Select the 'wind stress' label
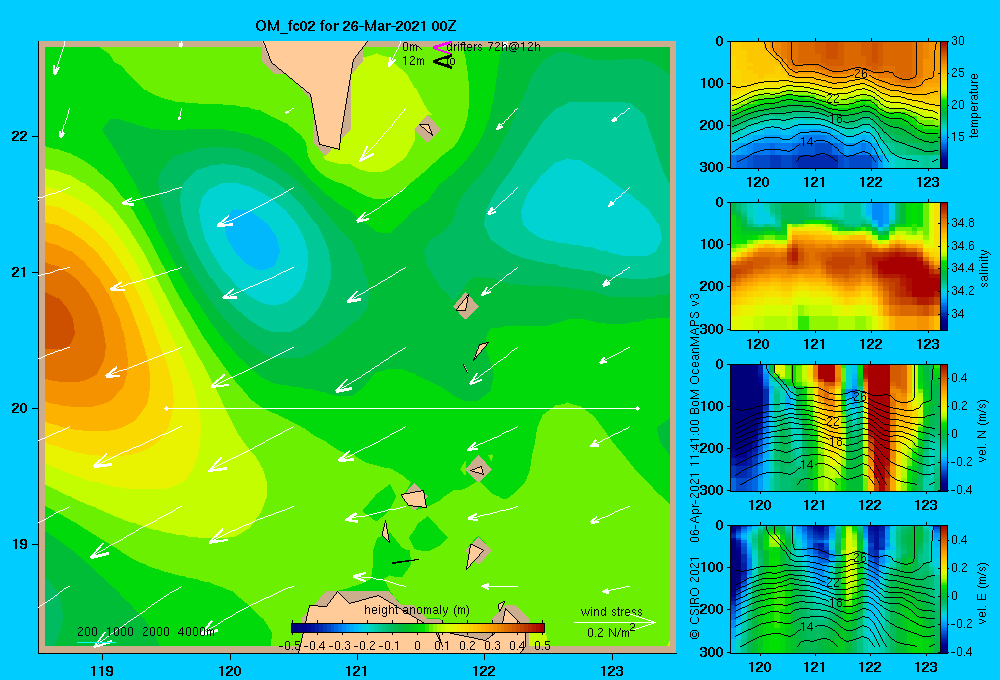Screen dimensions: 1000x680 coord(612,611)
